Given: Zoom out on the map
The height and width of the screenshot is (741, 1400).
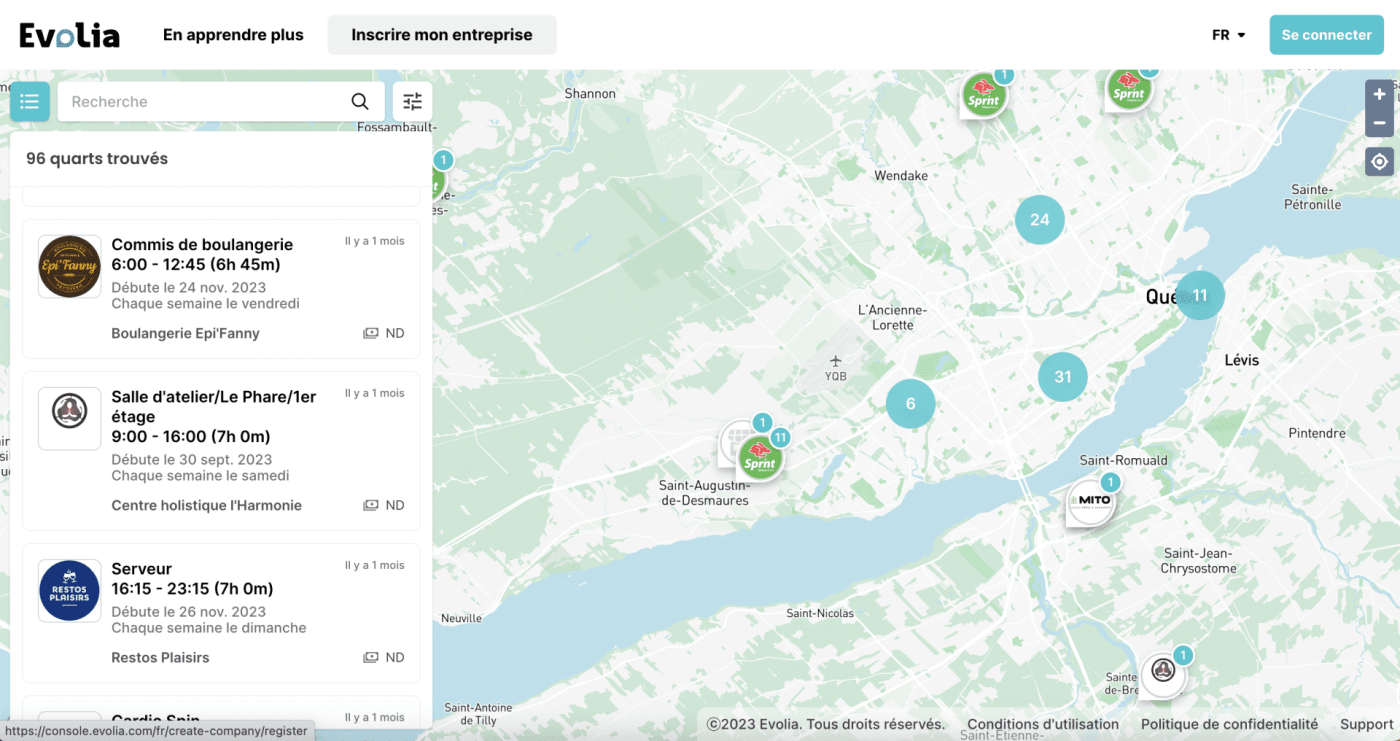Looking at the screenshot, I should [1379, 123].
